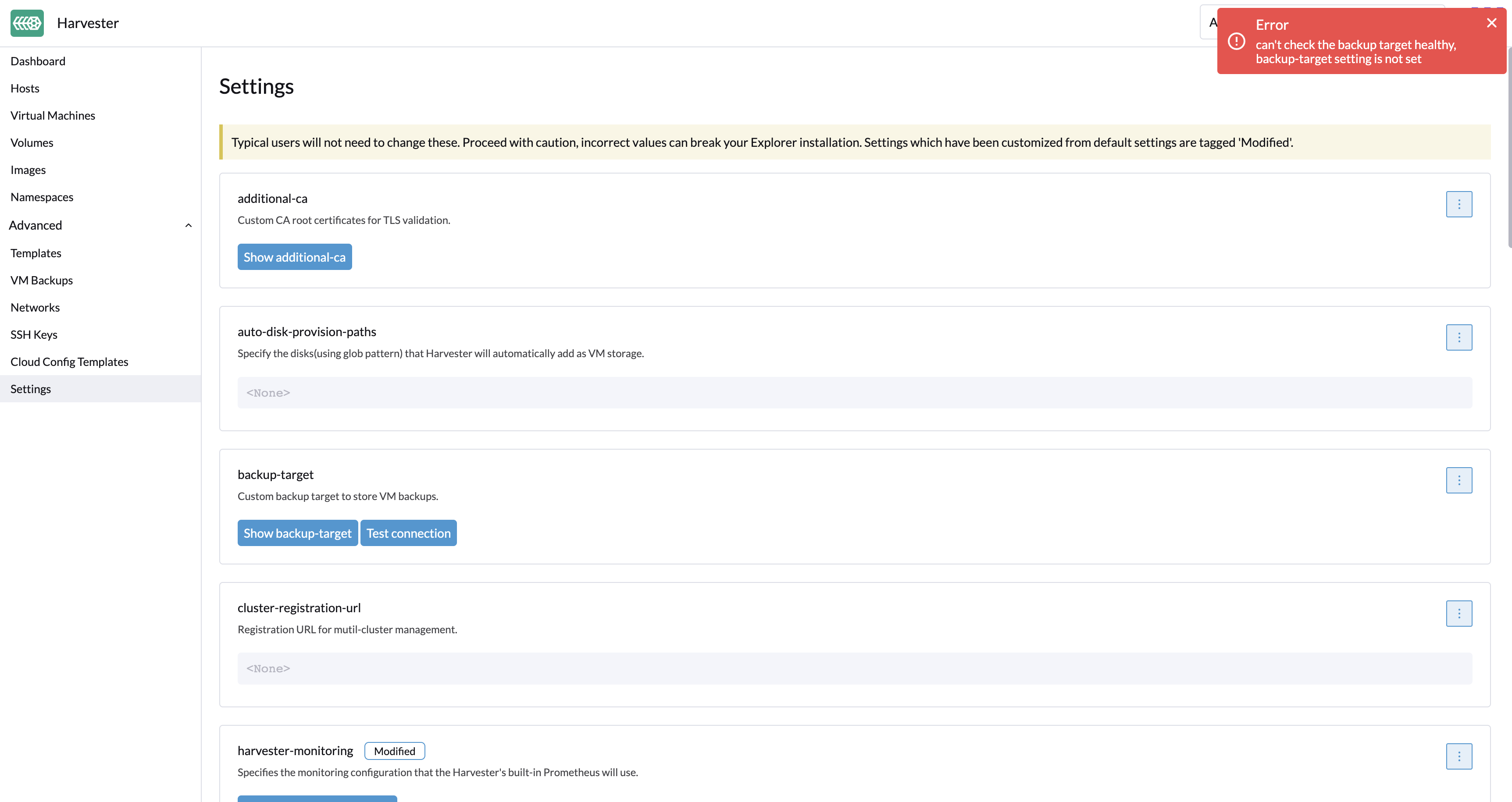Open the backup-target three-dot menu
Viewport: 1512px width, 802px height.
1459,479
